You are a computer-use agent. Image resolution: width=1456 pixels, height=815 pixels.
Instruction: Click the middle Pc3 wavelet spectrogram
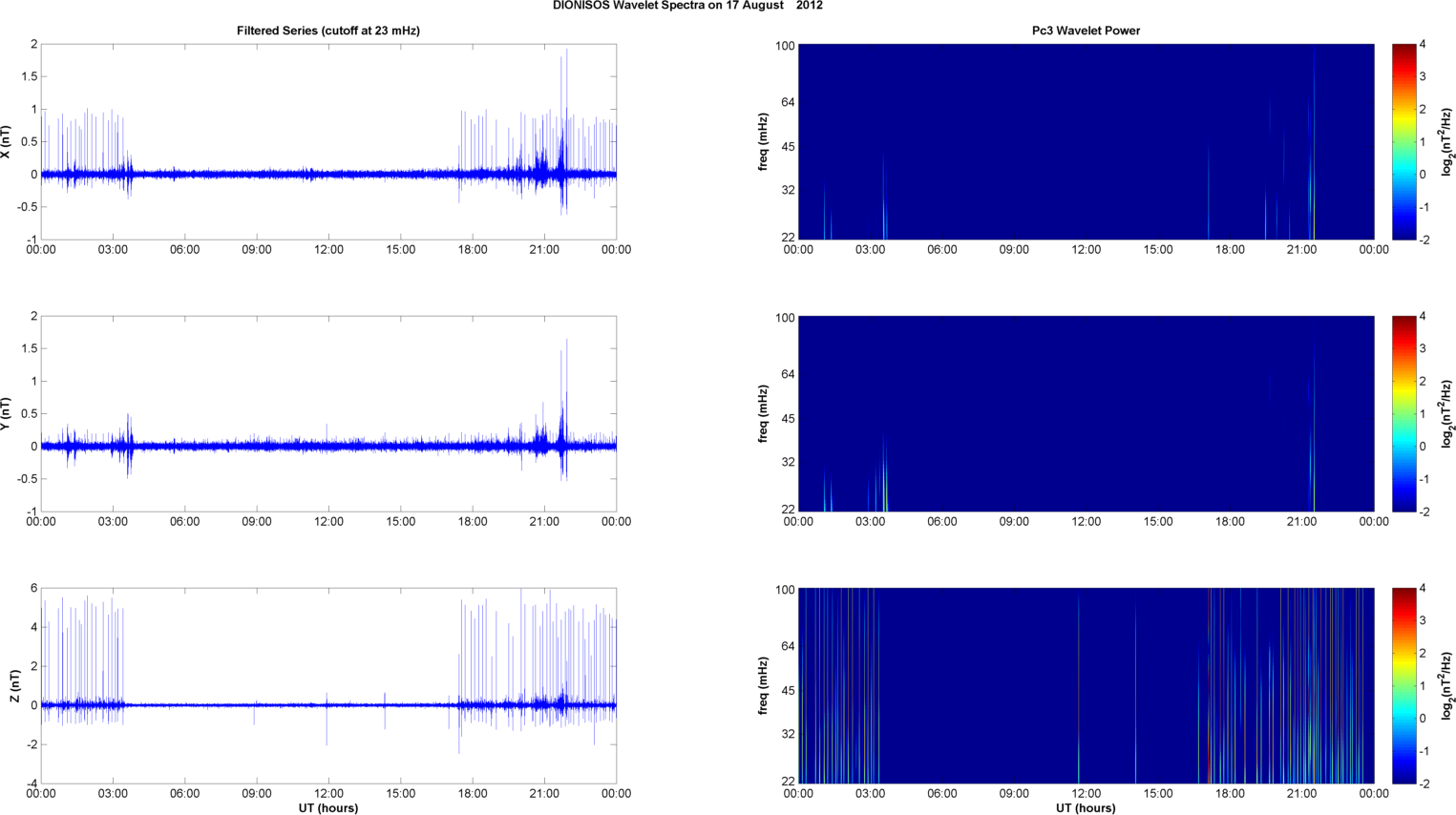pos(1086,413)
